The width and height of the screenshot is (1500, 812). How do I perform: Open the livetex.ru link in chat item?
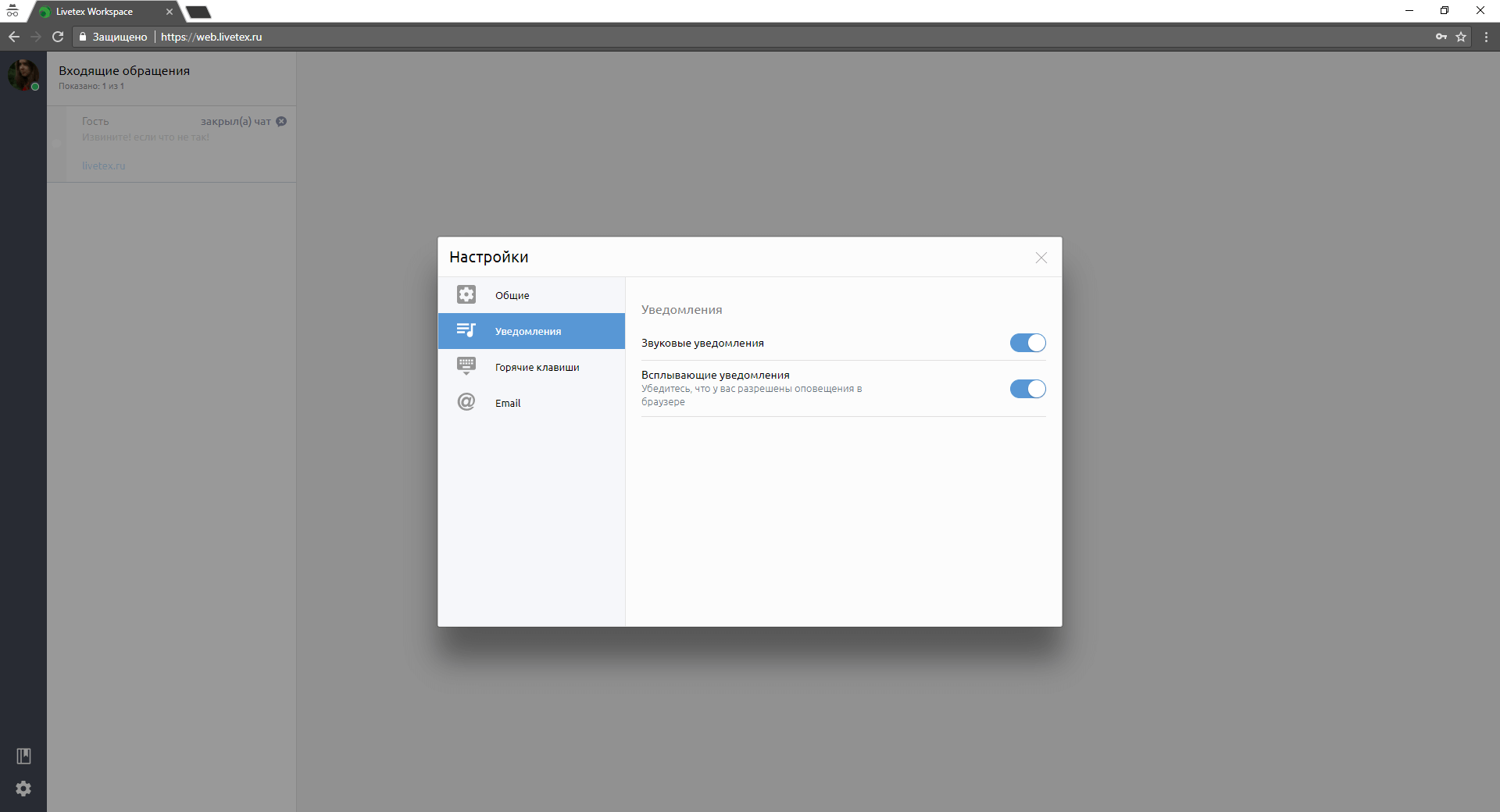coord(103,166)
